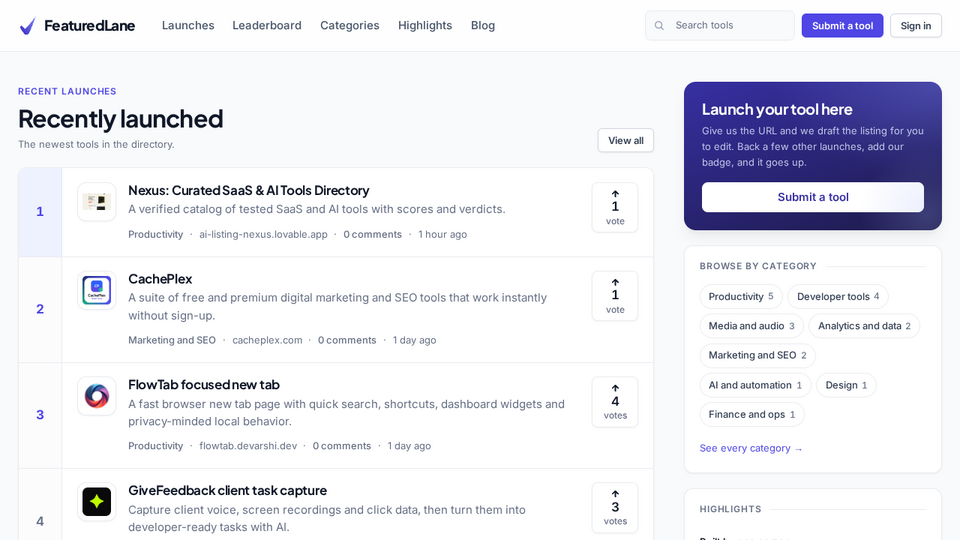
Task: Click the rank number 1 cell
Action: [40, 212]
